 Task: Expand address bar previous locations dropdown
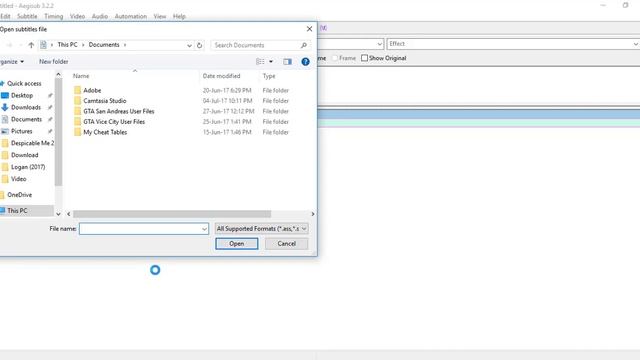tap(189, 45)
